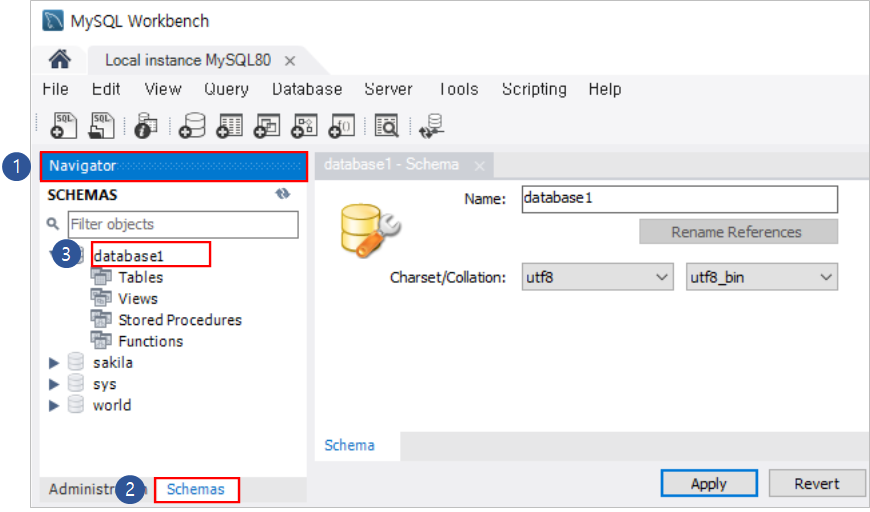Open the utf8 charset dropdown

(598, 277)
